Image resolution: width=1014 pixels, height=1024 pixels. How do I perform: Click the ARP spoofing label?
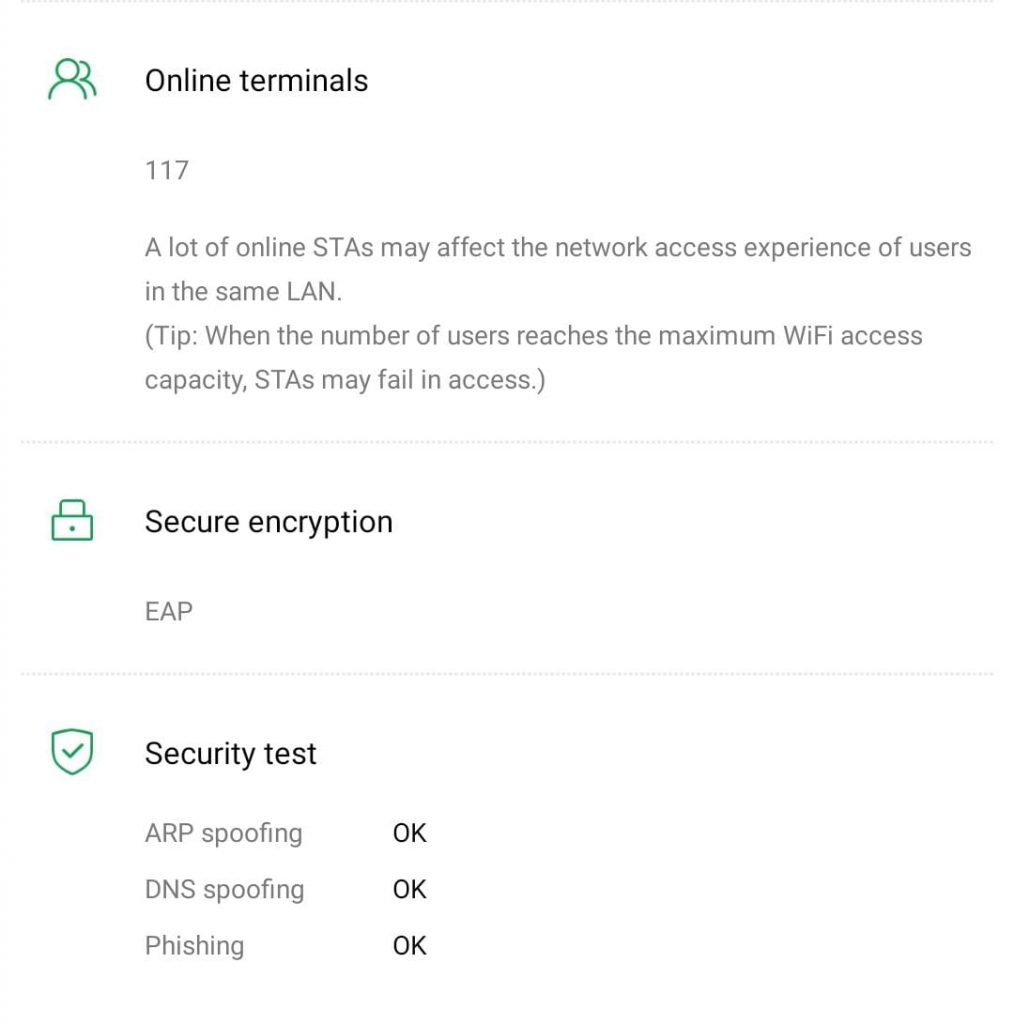click(223, 833)
